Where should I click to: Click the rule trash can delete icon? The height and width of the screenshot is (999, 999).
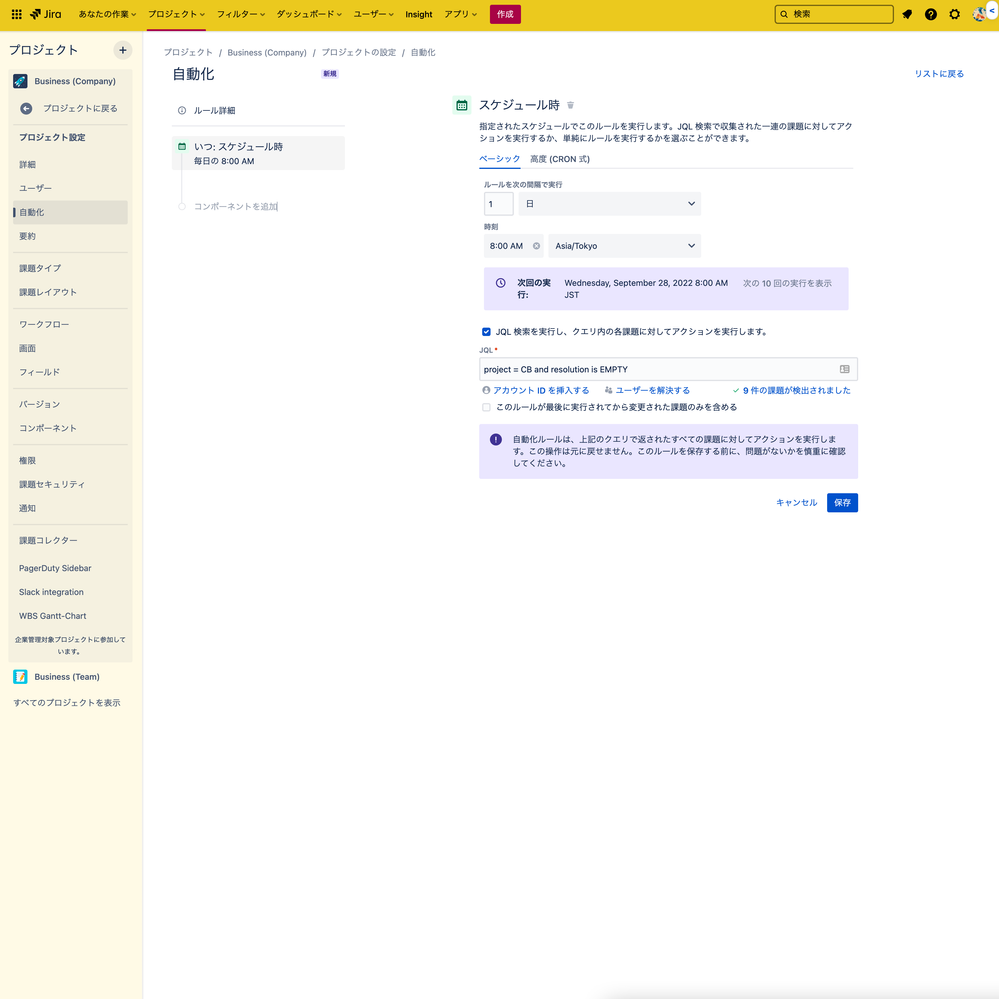(x=570, y=104)
